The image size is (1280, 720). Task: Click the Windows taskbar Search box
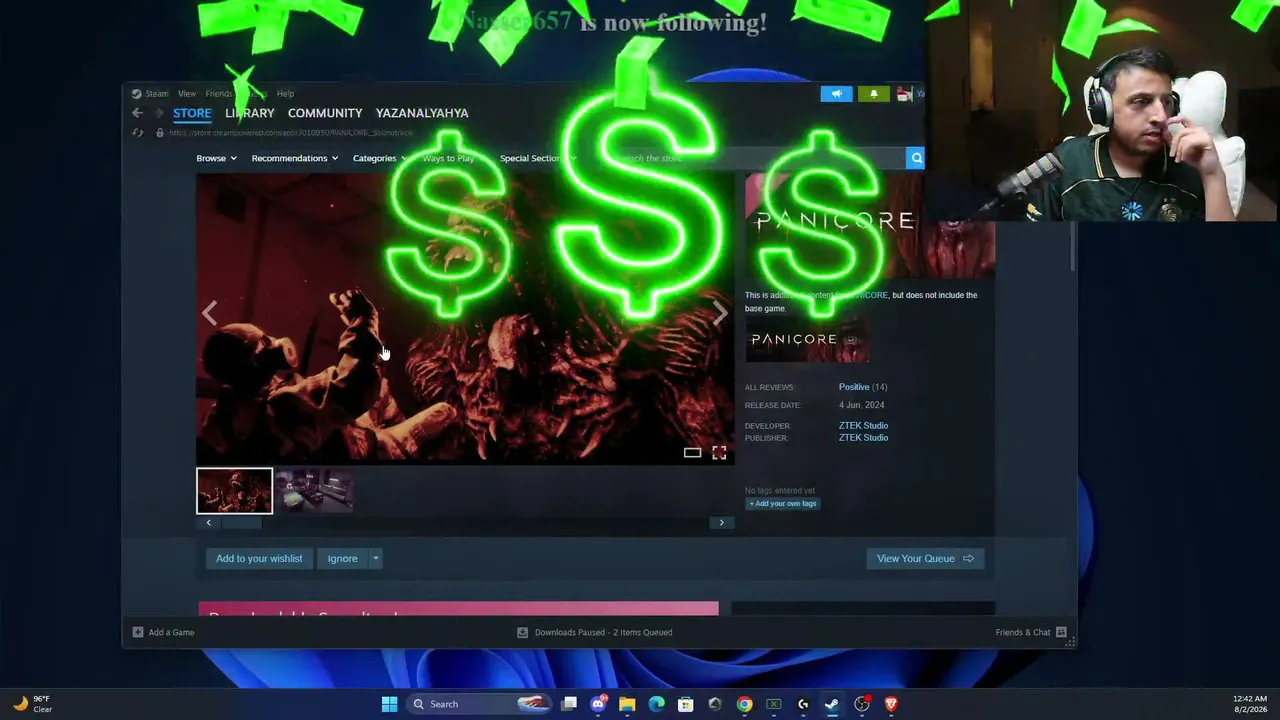(x=478, y=704)
